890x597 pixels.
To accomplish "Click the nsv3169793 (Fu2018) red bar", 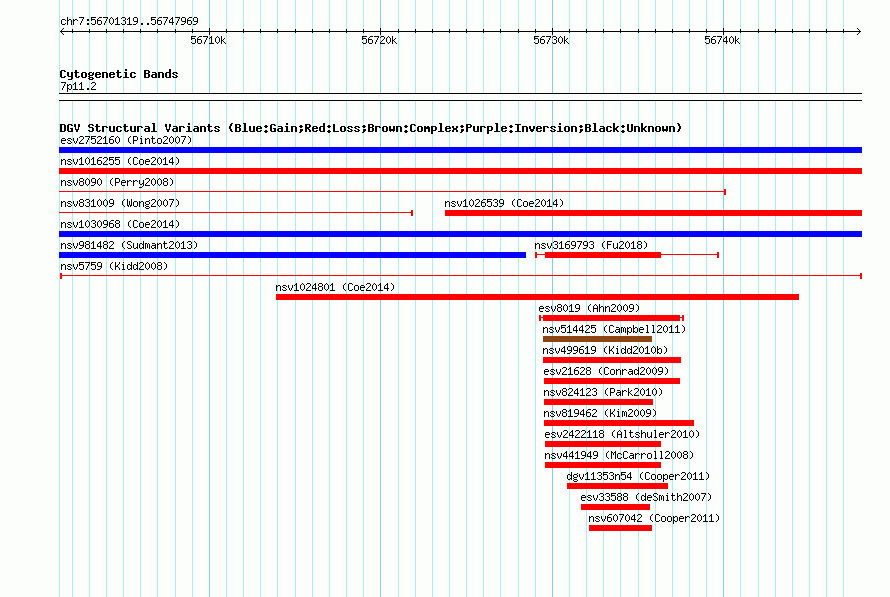I will coord(603,255).
